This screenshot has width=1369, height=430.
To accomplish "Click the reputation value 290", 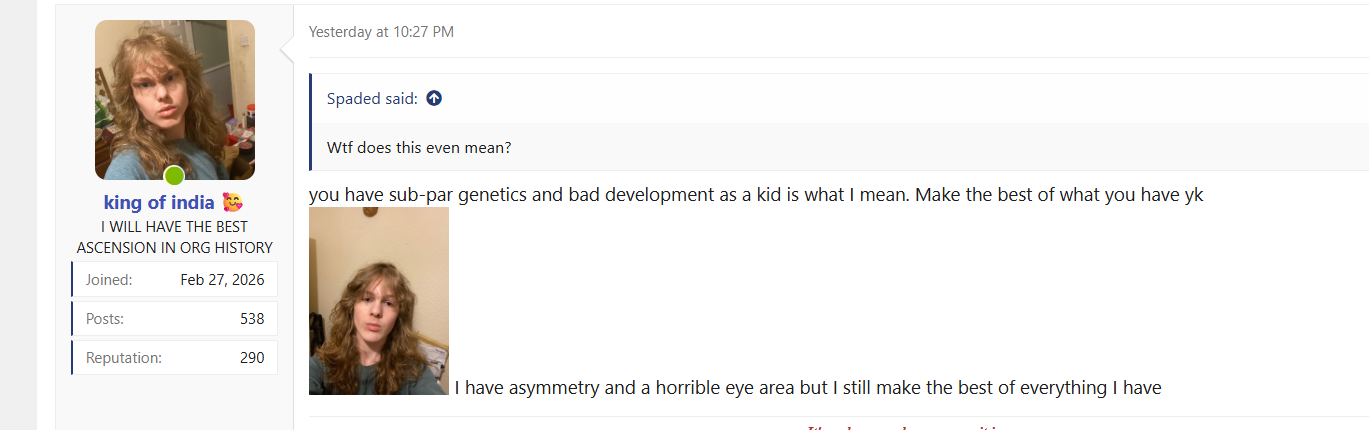I will click(252, 357).
